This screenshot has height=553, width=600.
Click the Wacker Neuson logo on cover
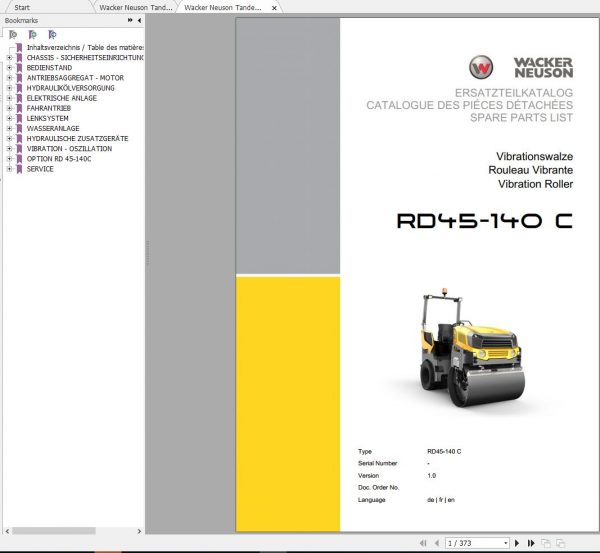[x=521, y=67]
